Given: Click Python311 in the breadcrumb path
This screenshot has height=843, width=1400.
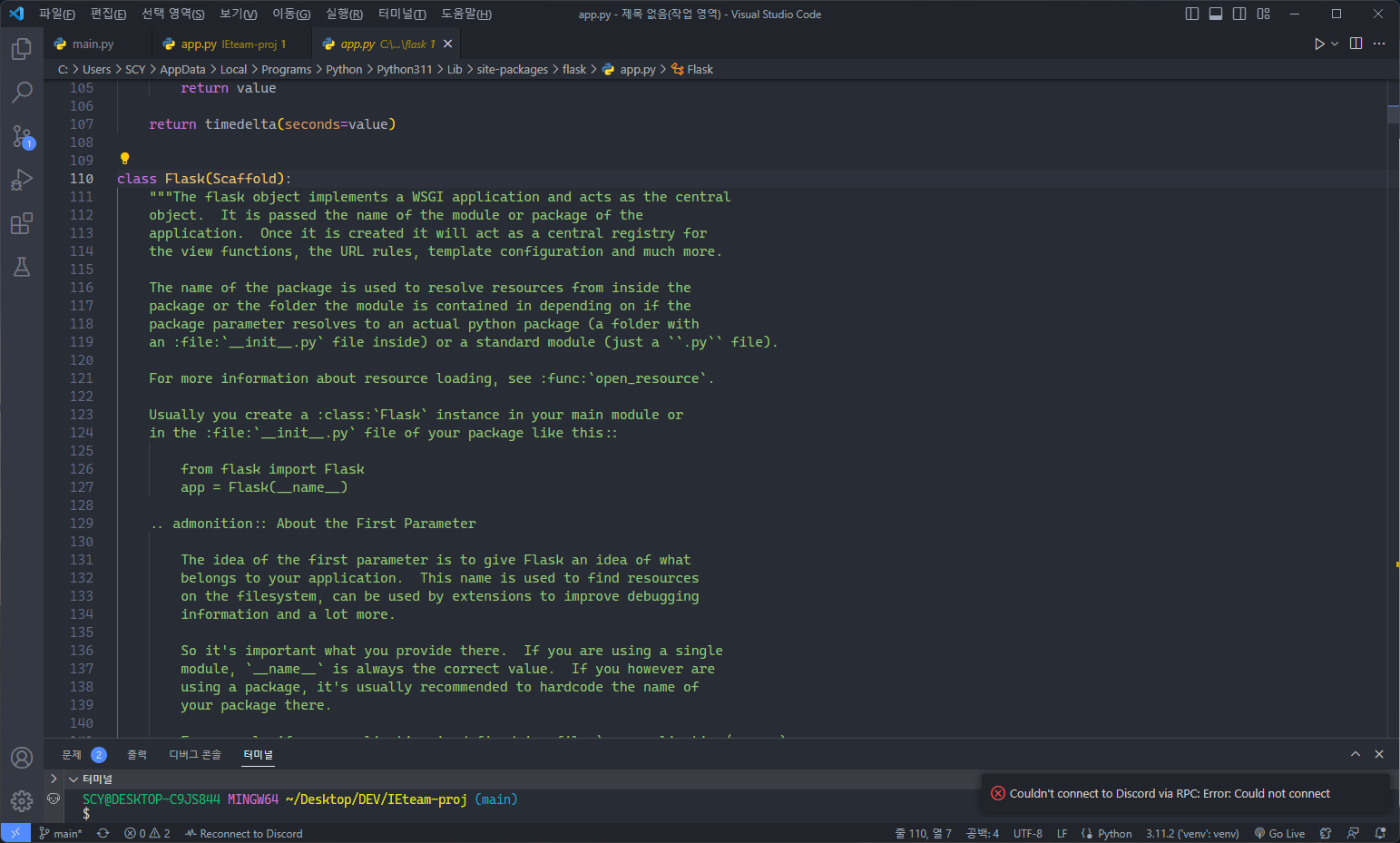Looking at the screenshot, I should (x=404, y=69).
